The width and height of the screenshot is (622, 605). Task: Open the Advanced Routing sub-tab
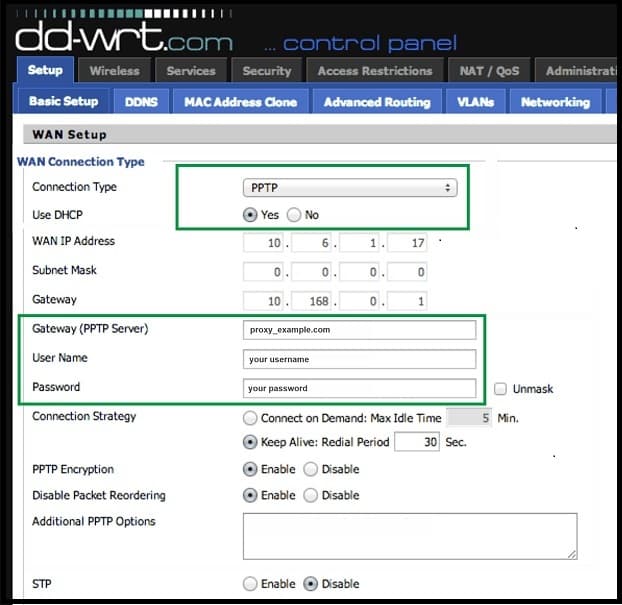click(x=377, y=102)
